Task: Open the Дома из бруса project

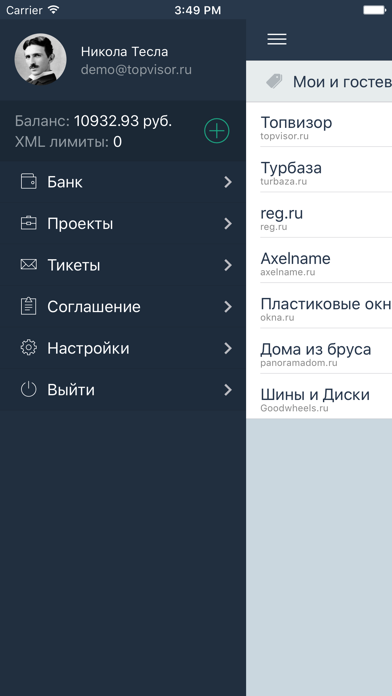Action: pyautogui.click(x=319, y=351)
